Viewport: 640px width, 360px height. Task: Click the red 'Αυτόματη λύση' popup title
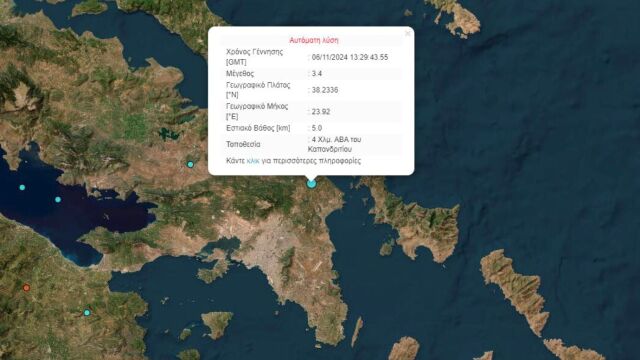(x=314, y=40)
